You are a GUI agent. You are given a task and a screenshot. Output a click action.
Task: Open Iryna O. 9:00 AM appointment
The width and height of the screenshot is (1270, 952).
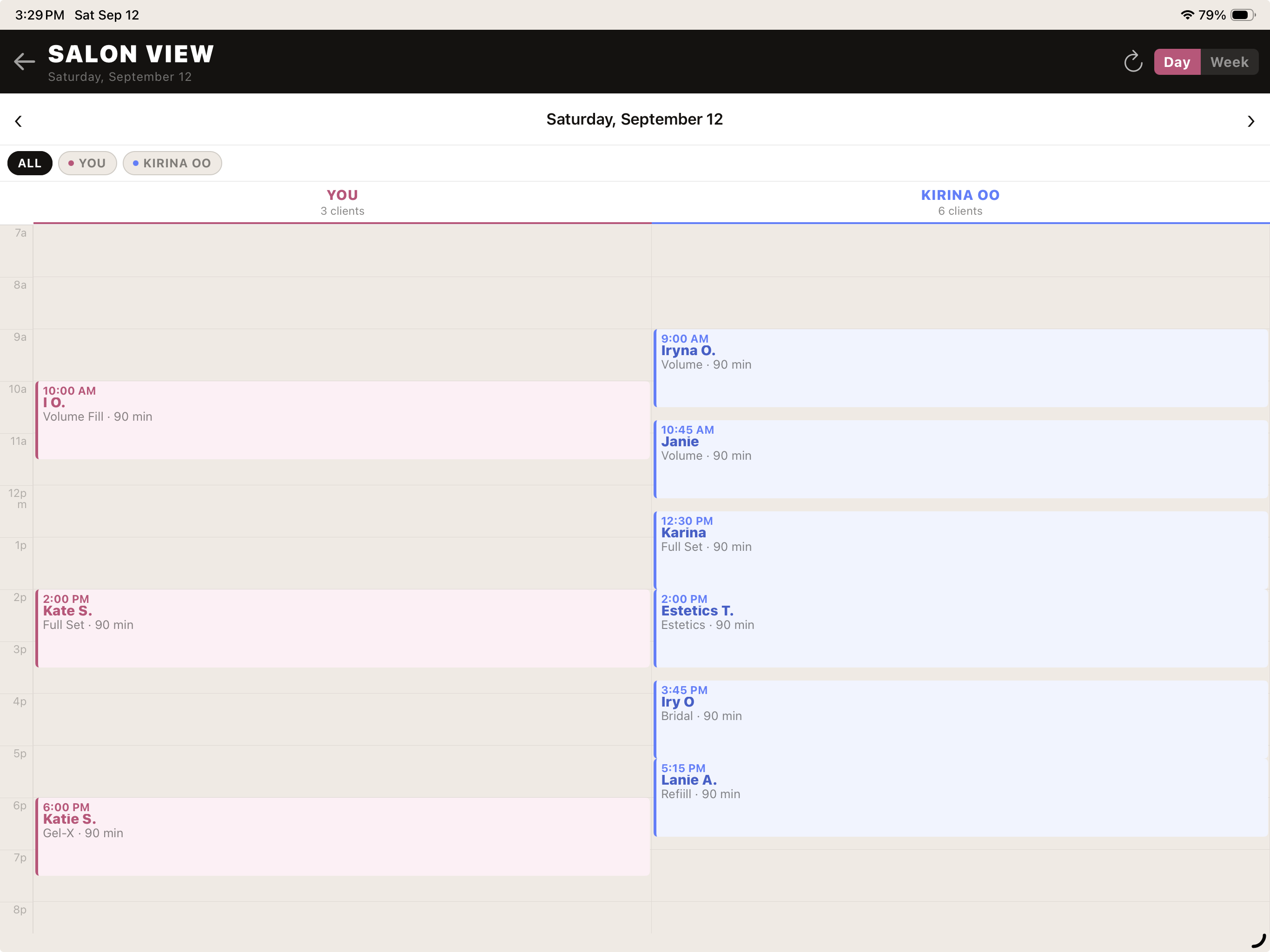pyautogui.click(x=960, y=368)
